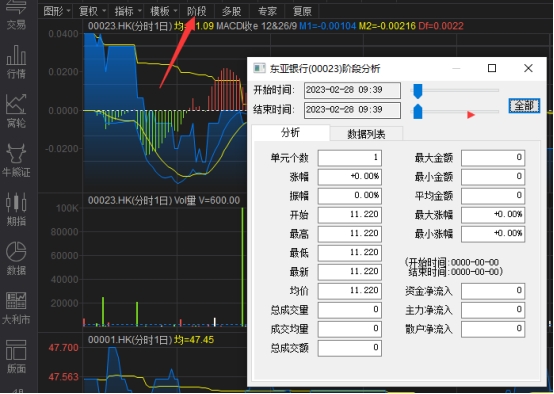
Task: Click the 开始时间 slider handle
Action: pyautogui.click(x=418, y=91)
